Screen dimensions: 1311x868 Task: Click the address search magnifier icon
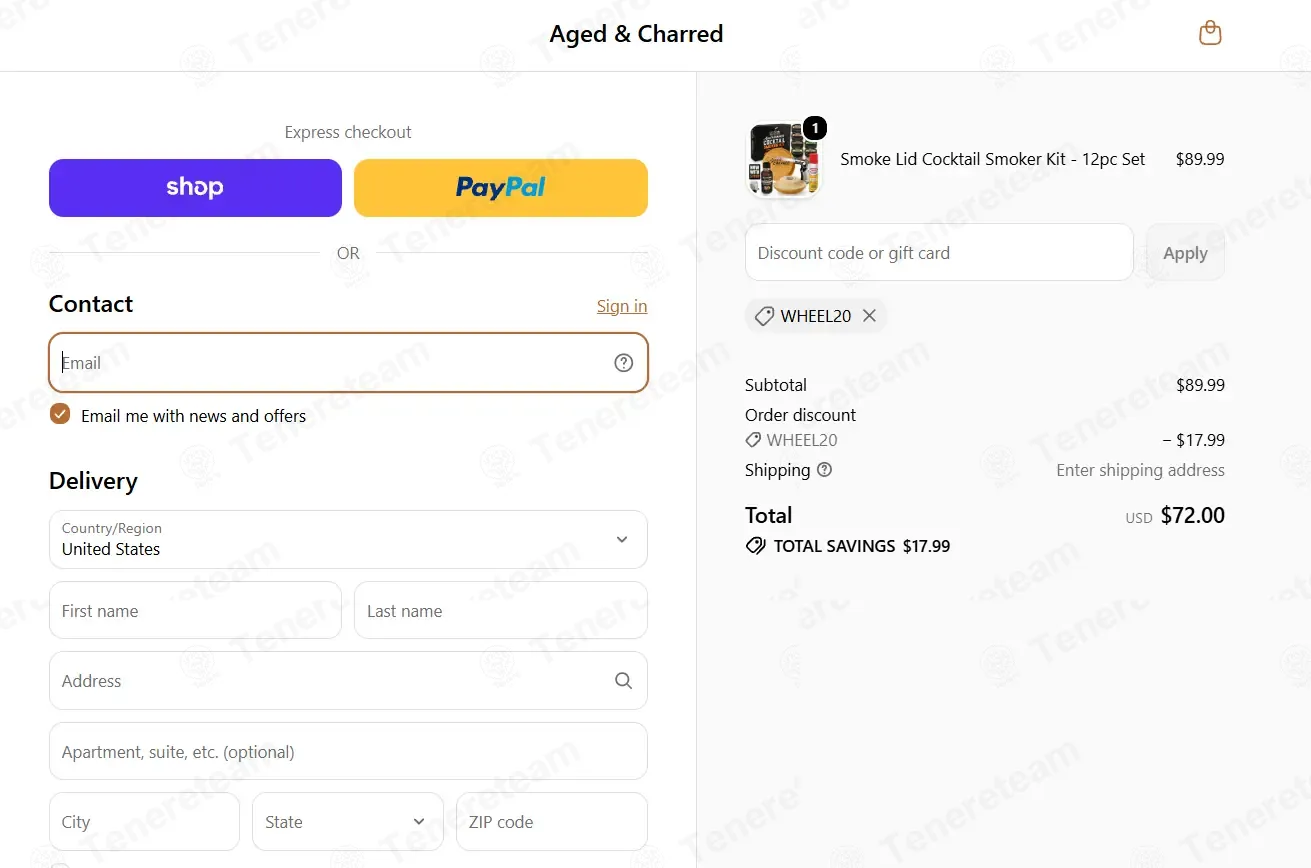[x=624, y=681]
